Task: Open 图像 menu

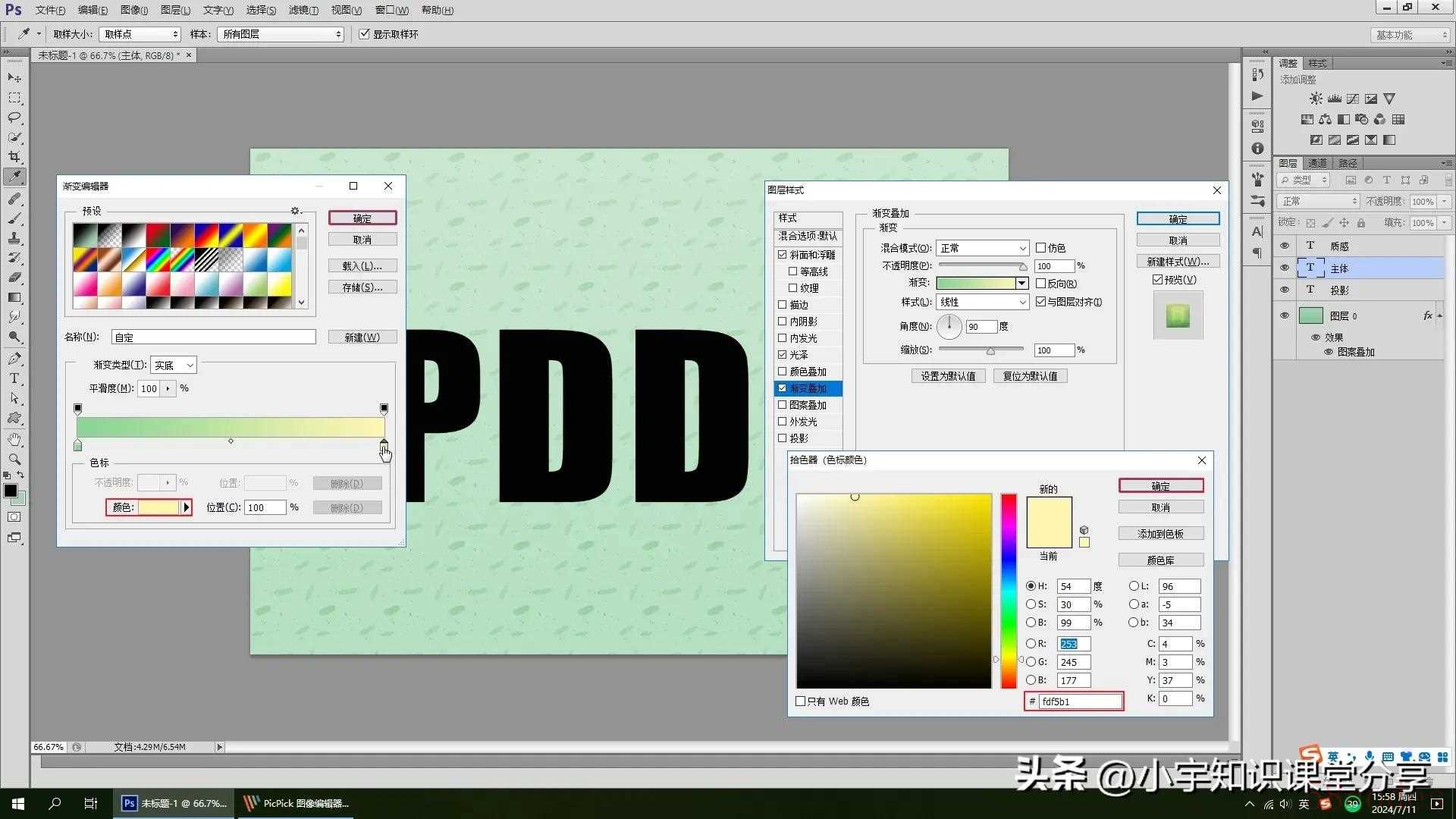Action: pyautogui.click(x=133, y=10)
